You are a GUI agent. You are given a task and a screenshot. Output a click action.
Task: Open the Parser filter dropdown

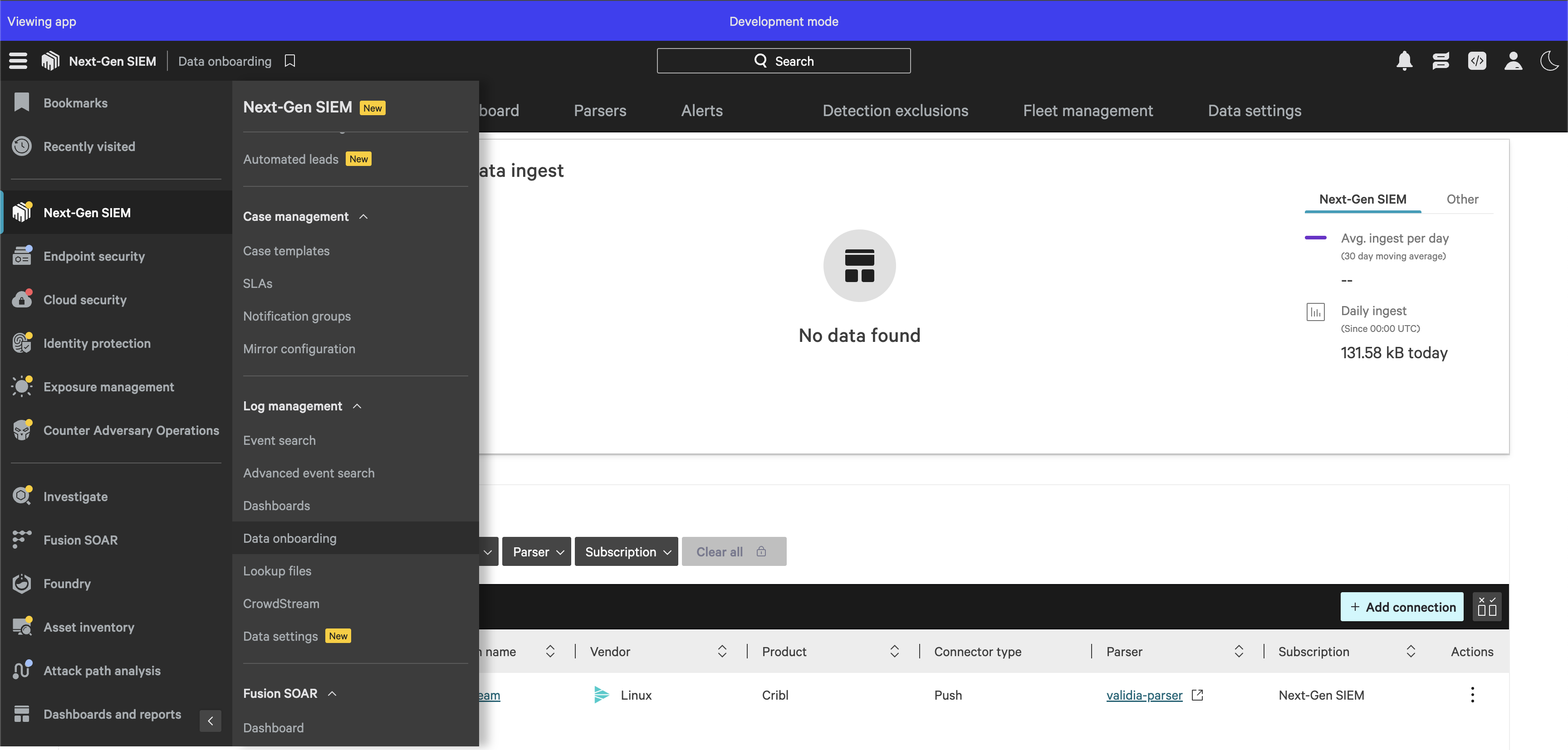[x=537, y=552]
